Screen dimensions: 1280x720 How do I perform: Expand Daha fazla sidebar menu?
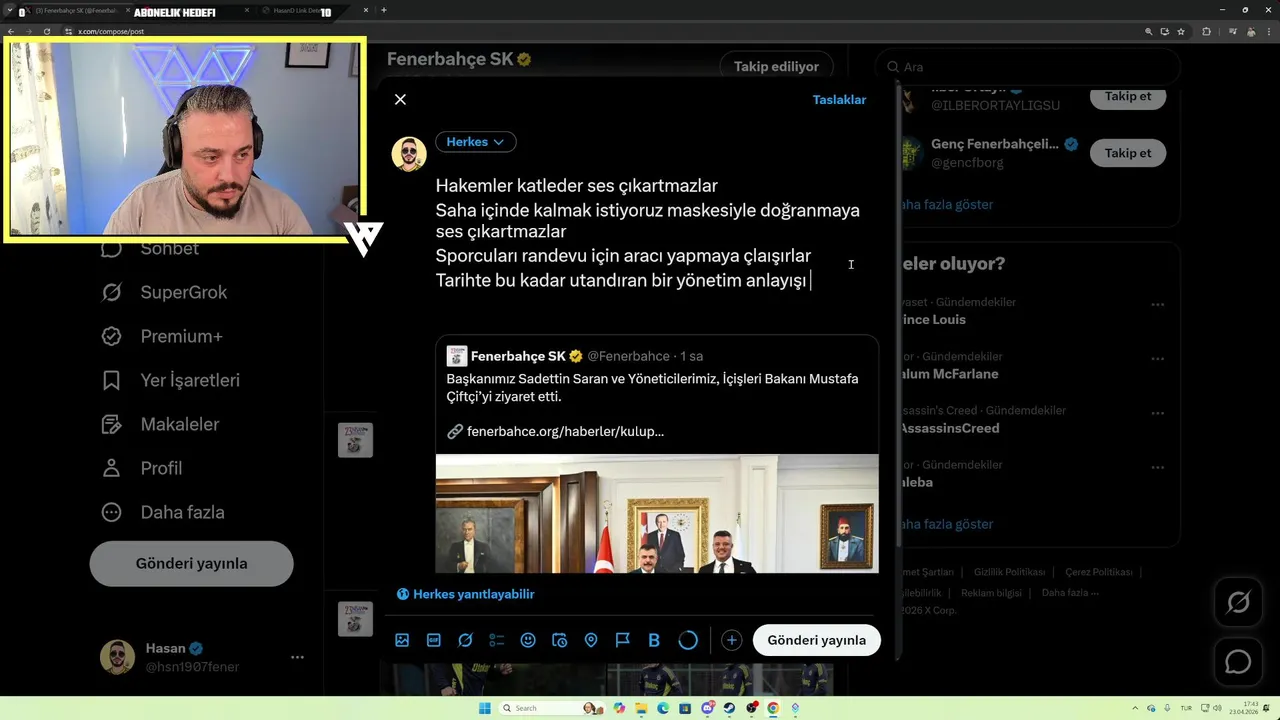[x=162, y=512]
